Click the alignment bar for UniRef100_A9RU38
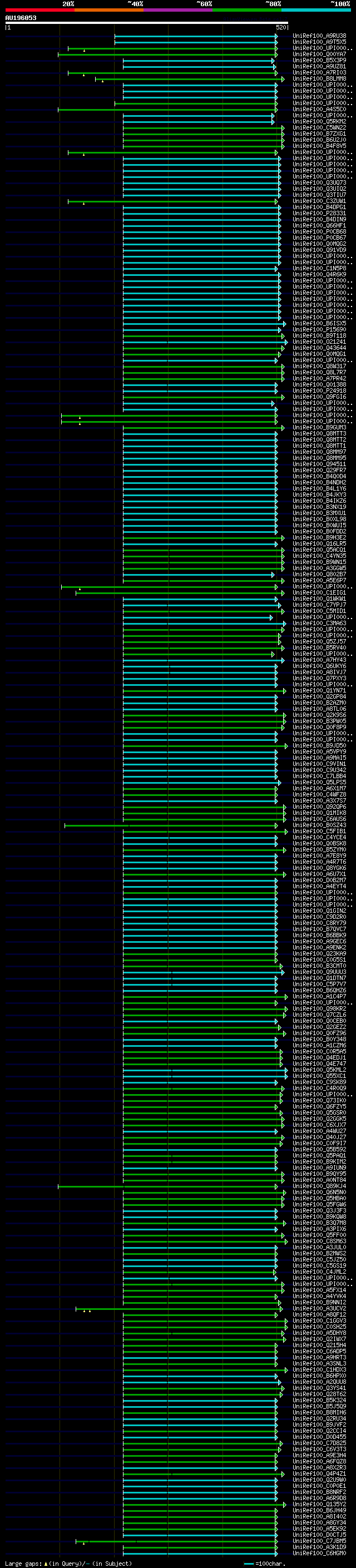Screen dimensions: 356x1568 coord(196,36)
